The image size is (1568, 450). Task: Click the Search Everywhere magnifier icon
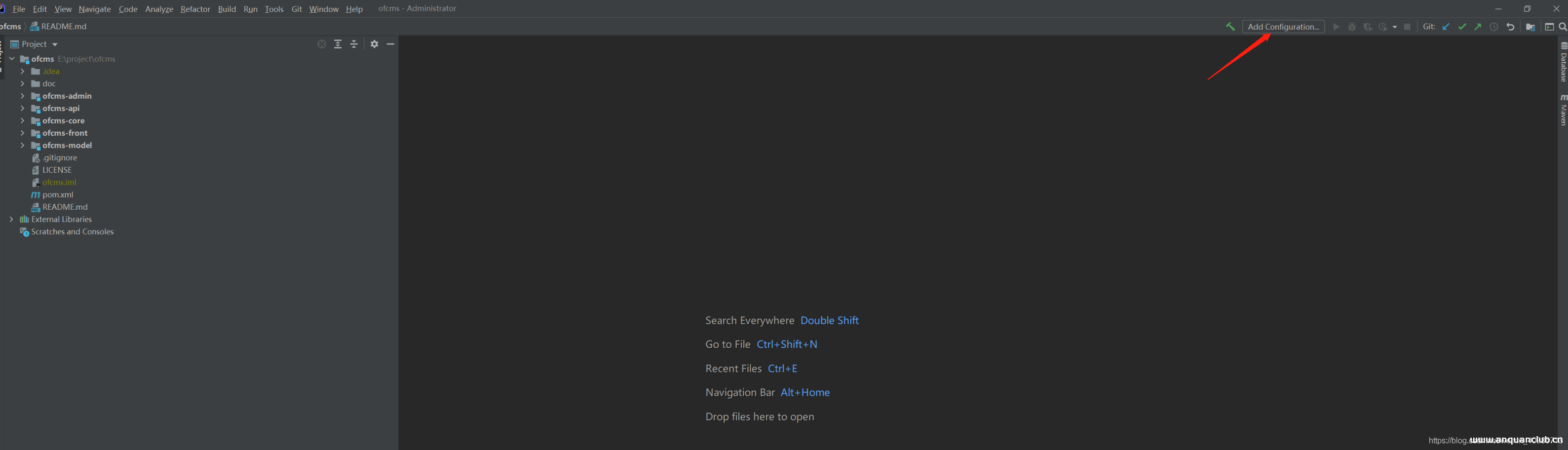tap(1563, 27)
